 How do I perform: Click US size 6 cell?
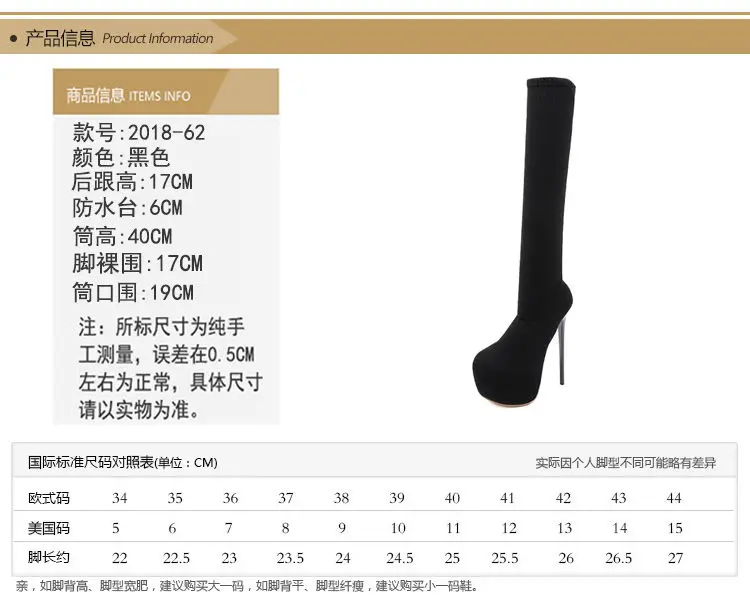(172, 528)
